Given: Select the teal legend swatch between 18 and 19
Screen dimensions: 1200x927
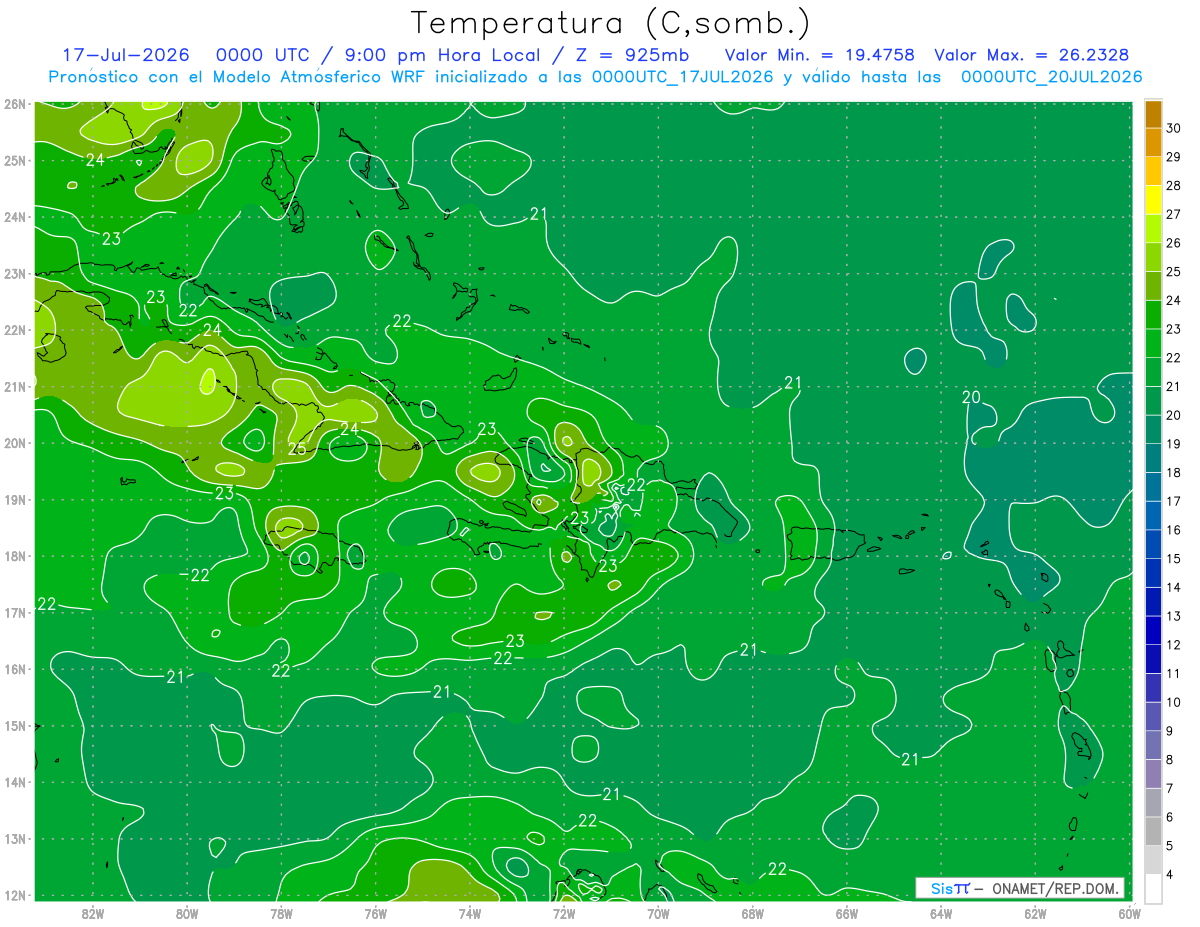Looking at the screenshot, I should pos(1153,458).
